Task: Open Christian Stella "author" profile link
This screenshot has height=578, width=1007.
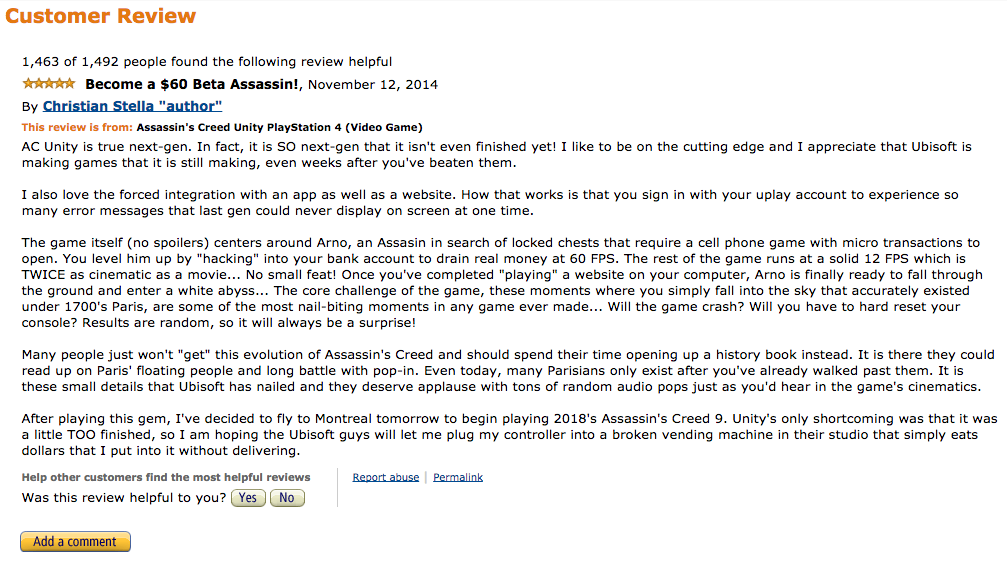Action: click(x=132, y=106)
